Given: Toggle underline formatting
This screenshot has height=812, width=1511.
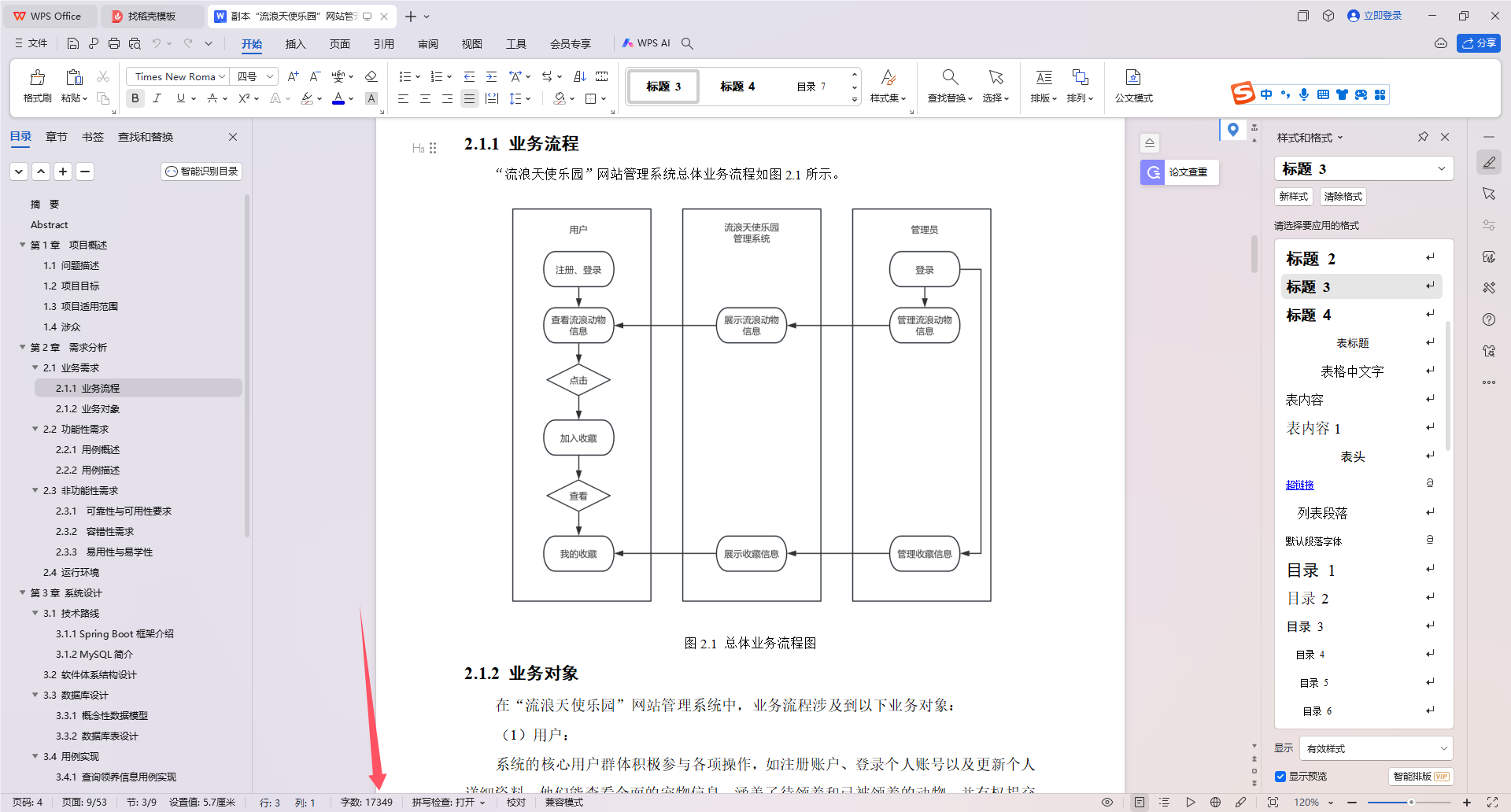Looking at the screenshot, I should 181,98.
